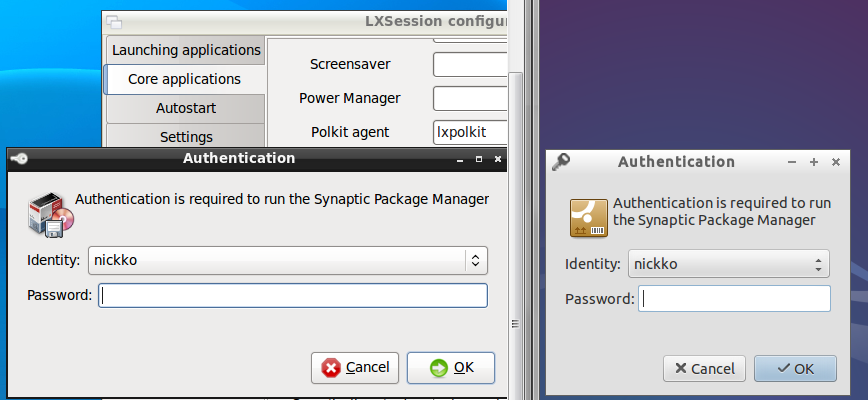
Task: Click the Synaptic computer icon in left dialog
Action: [x=50, y=215]
